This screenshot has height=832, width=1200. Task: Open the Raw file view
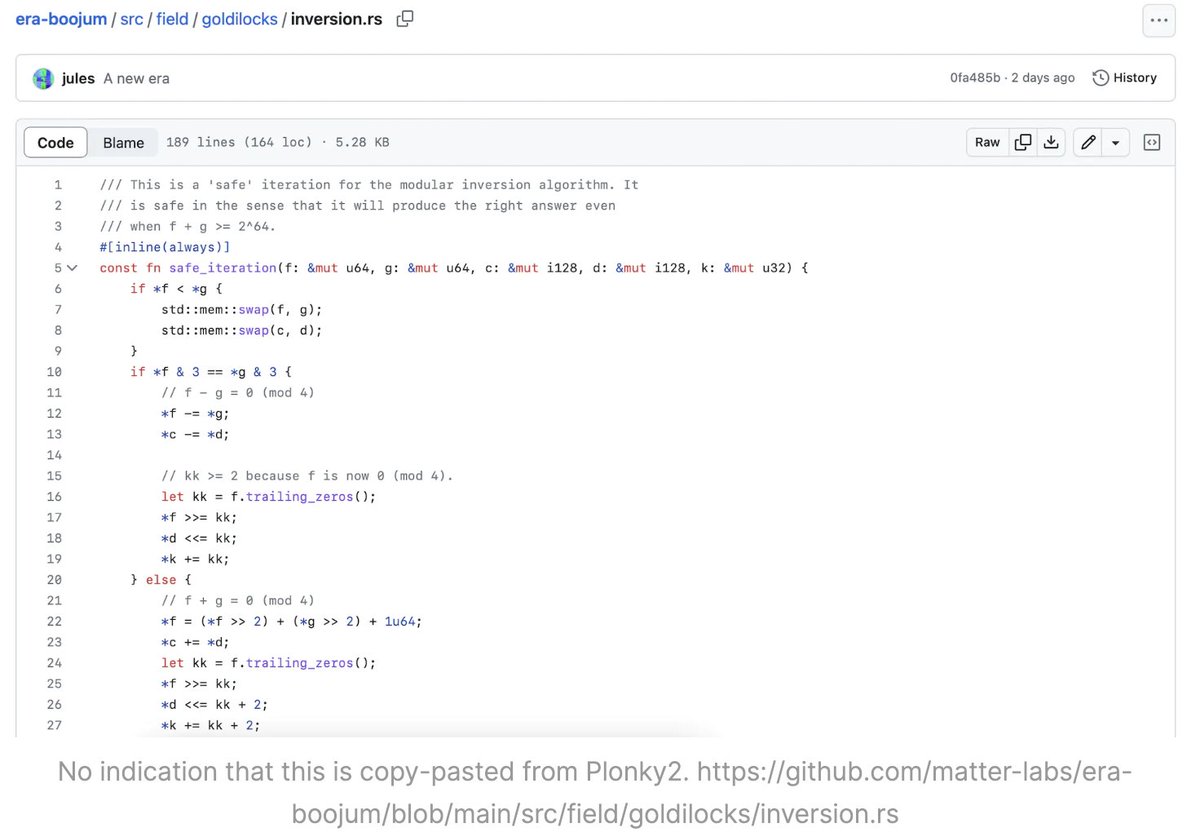(x=987, y=142)
